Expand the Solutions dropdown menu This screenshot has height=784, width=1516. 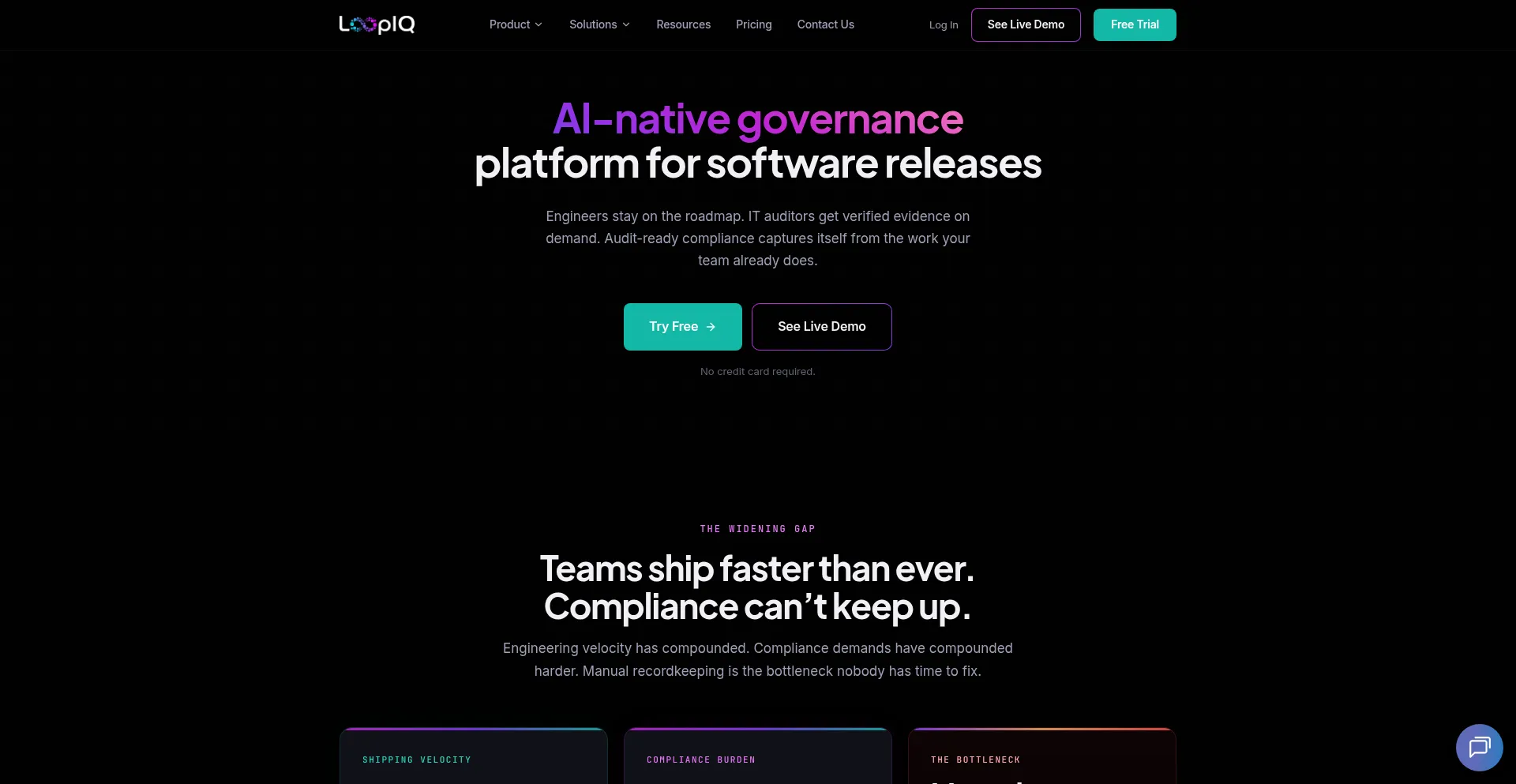(599, 24)
